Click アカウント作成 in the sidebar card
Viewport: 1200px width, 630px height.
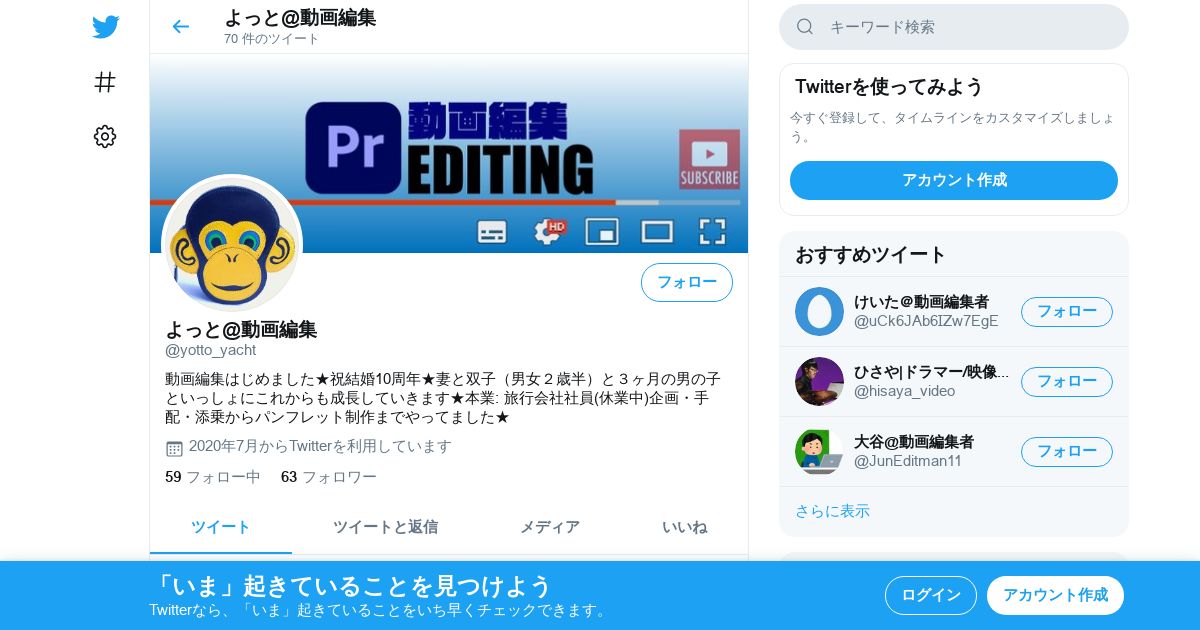point(954,180)
